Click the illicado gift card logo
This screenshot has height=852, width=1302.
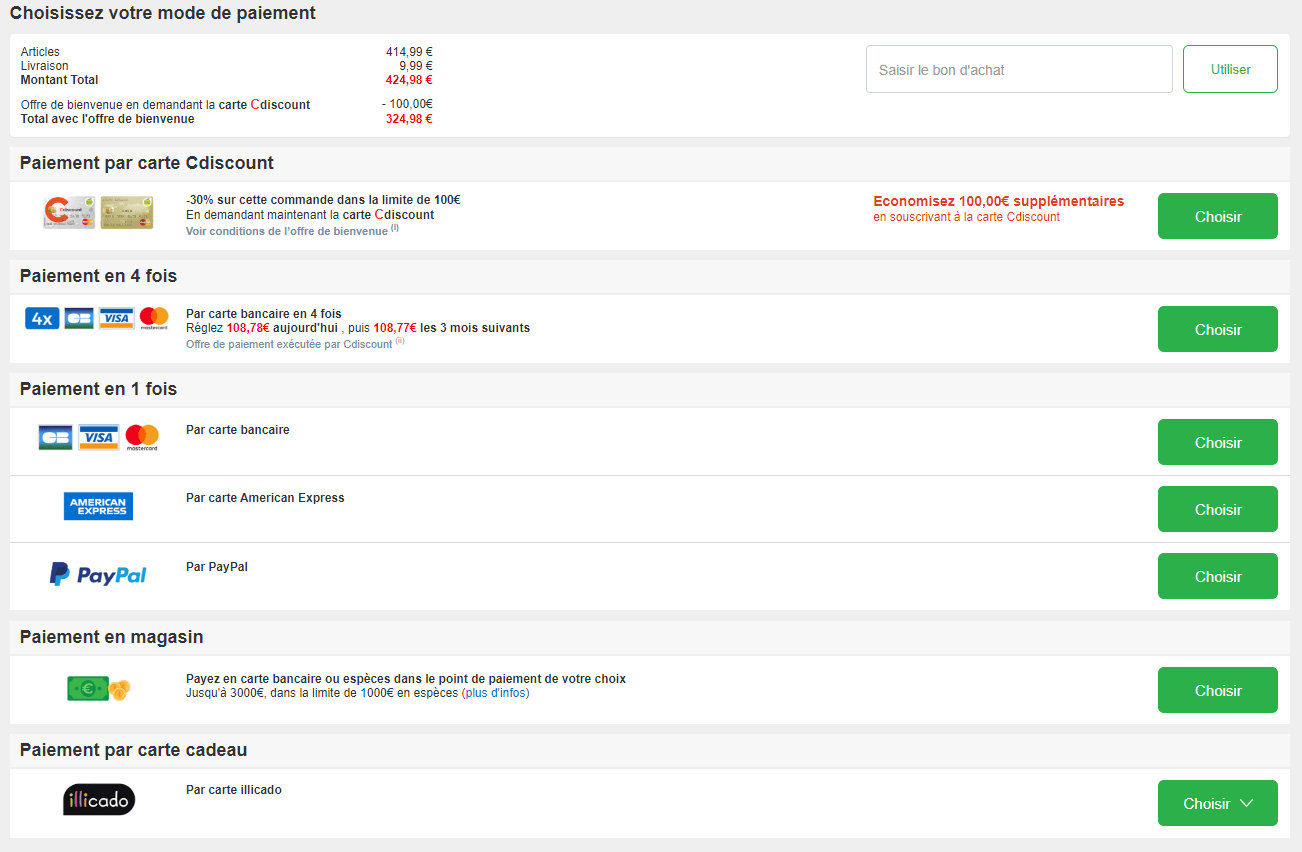click(99, 799)
